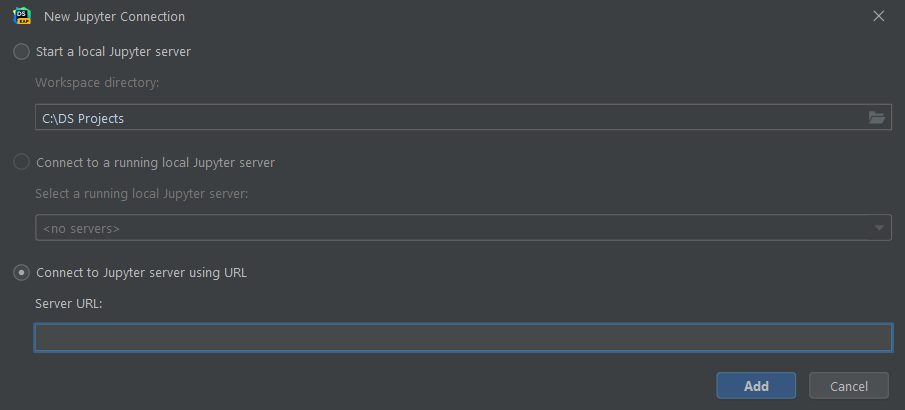905x410 pixels.
Task: Click inside the Server URL text field
Action: pos(463,338)
